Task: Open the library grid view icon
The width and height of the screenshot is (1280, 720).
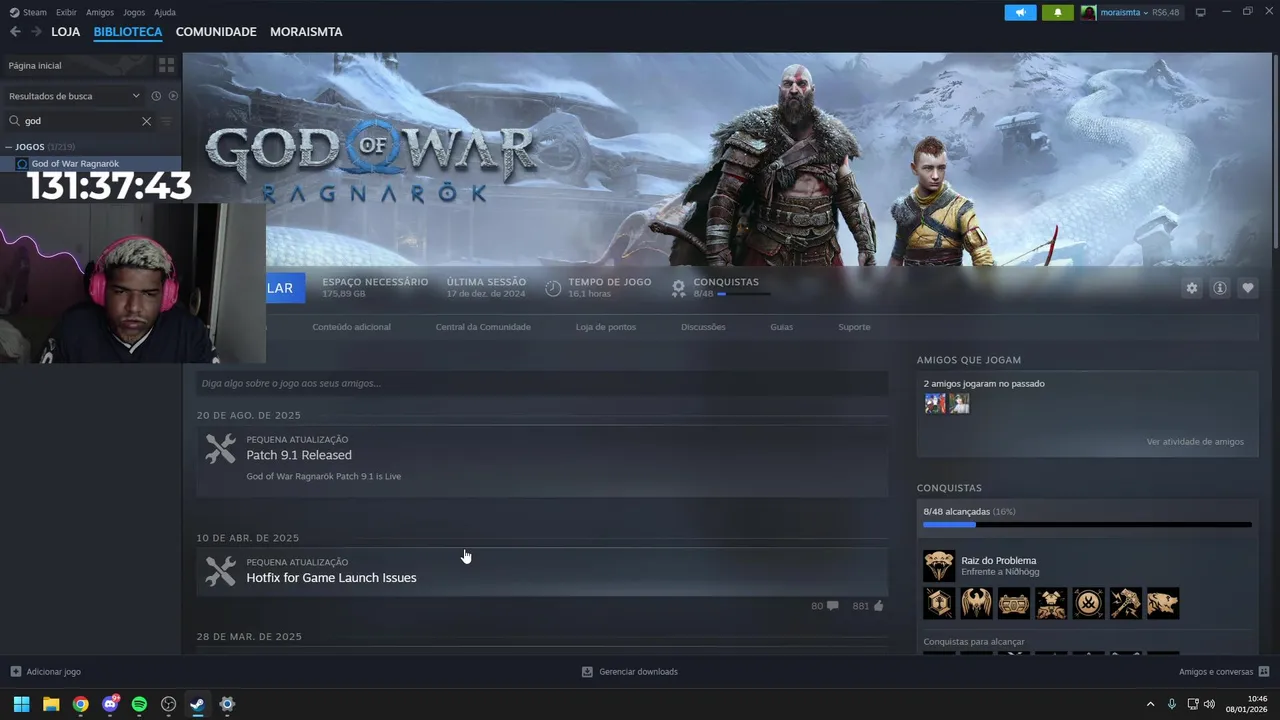Action: pos(166,65)
